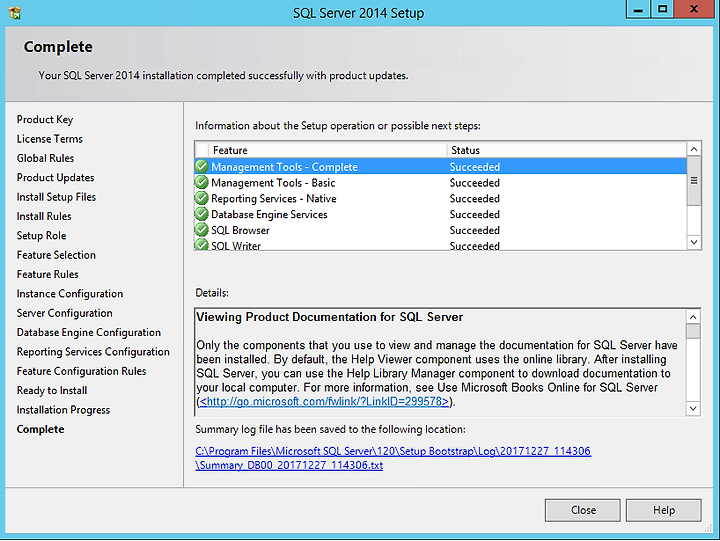The image size is (720, 541).
Task: Open the Summary_DB00 text file link
Action: coord(289,465)
